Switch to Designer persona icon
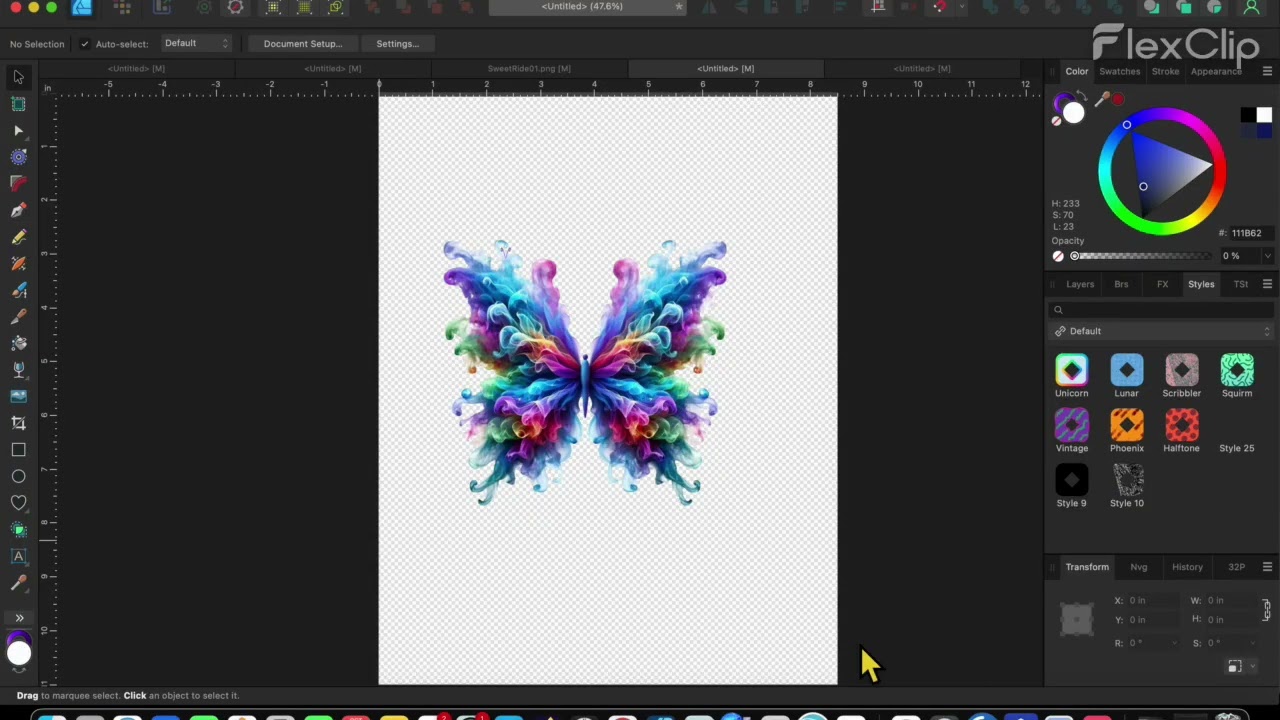Screen dimensions: 1280x720 point(82,7)
